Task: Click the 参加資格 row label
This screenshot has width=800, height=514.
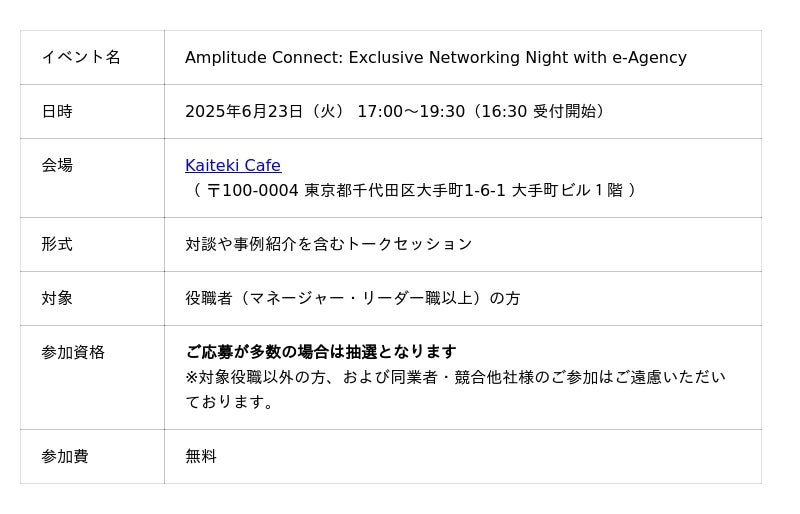Action: pyautogui.click(x=73, y=352)
